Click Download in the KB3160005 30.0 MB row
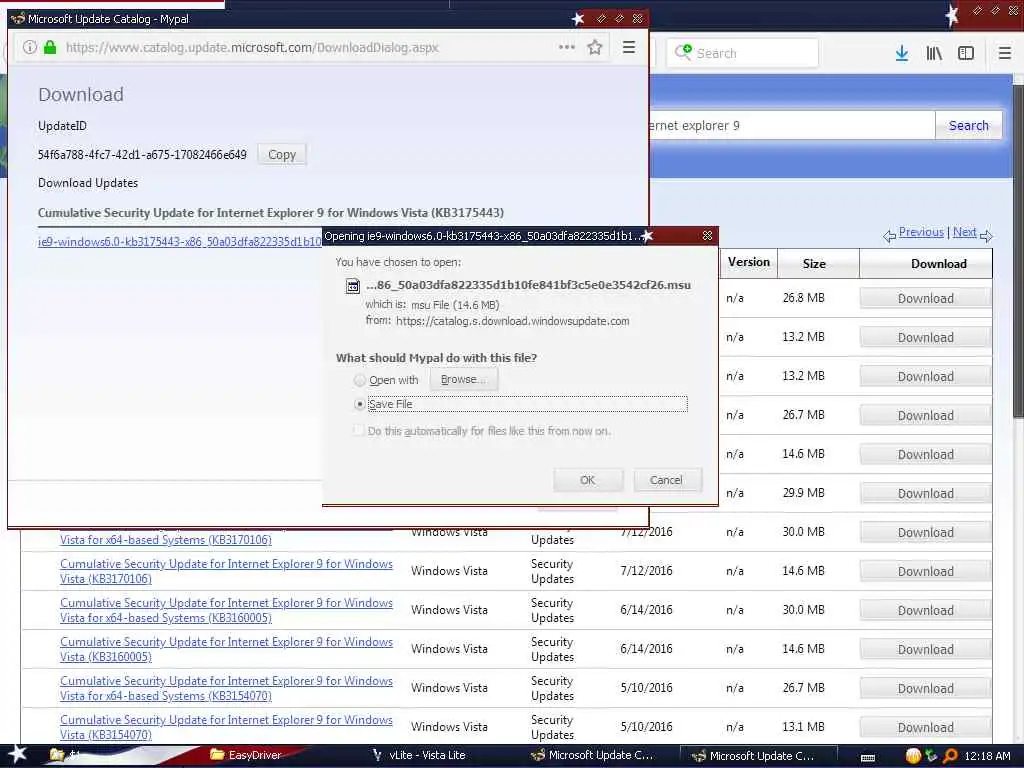The image size is (1024, 768). pos(925,611)
